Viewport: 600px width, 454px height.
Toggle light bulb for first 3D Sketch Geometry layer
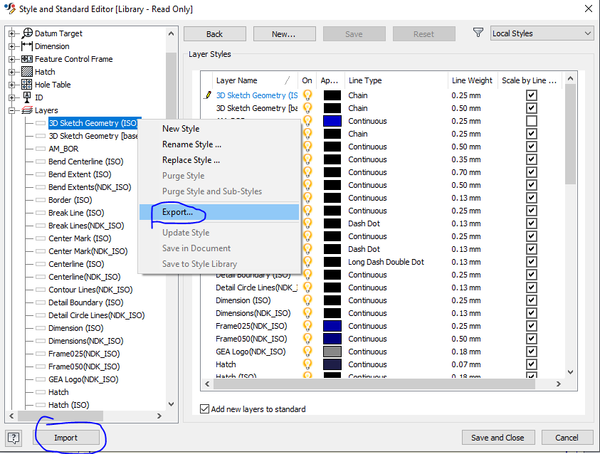[307, 95]
